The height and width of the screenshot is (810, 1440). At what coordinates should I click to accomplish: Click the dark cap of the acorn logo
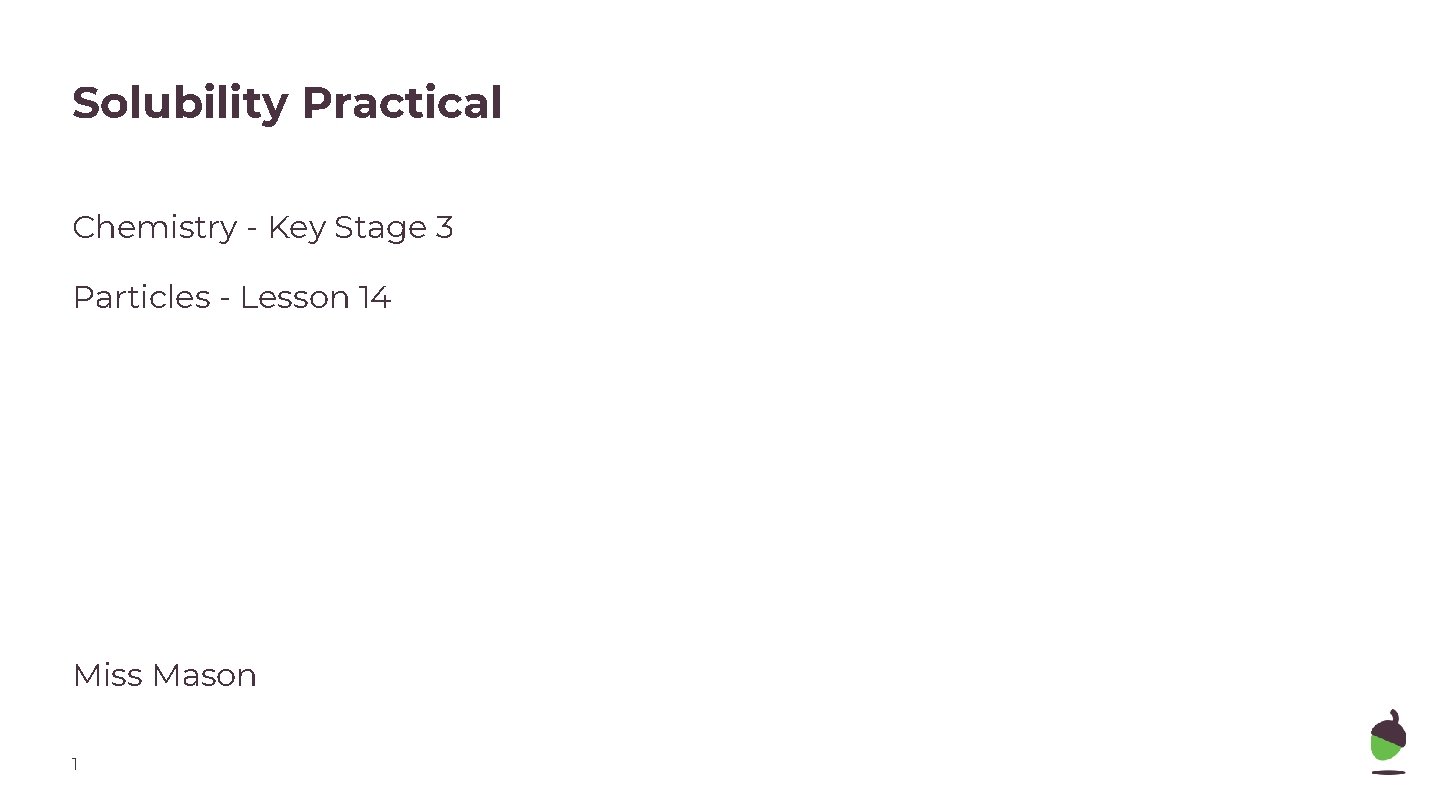pyautogui.click(x=1390, y=727)
